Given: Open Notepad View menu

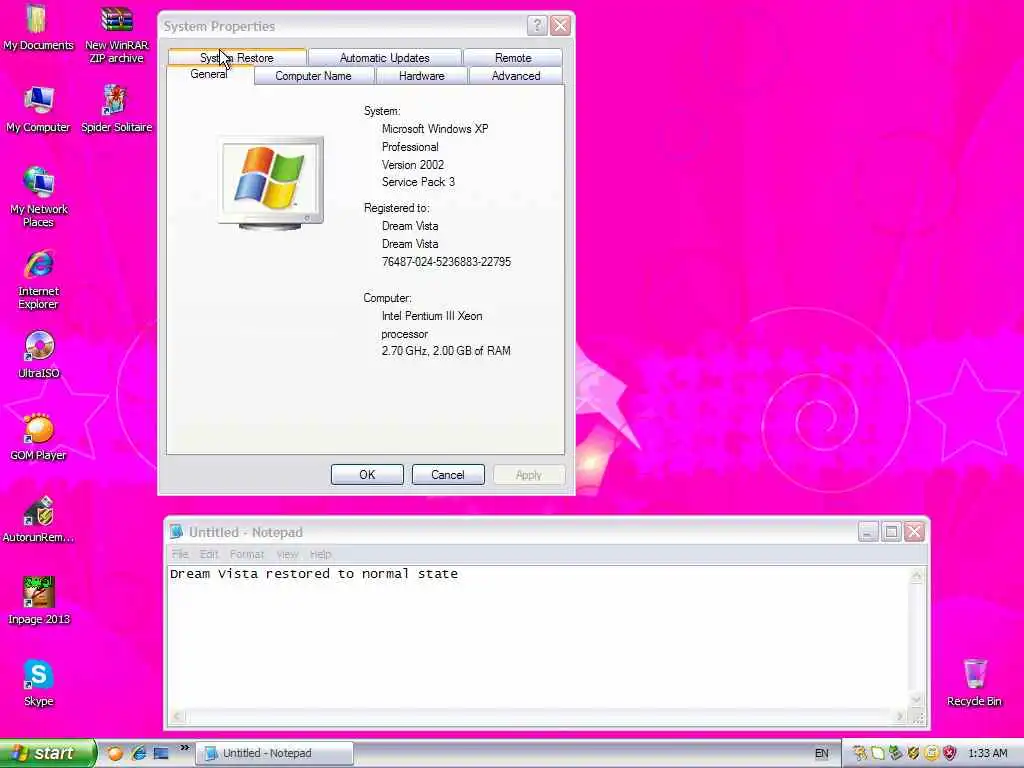Looking at the screenshot, I should click(x=287, y=554).
